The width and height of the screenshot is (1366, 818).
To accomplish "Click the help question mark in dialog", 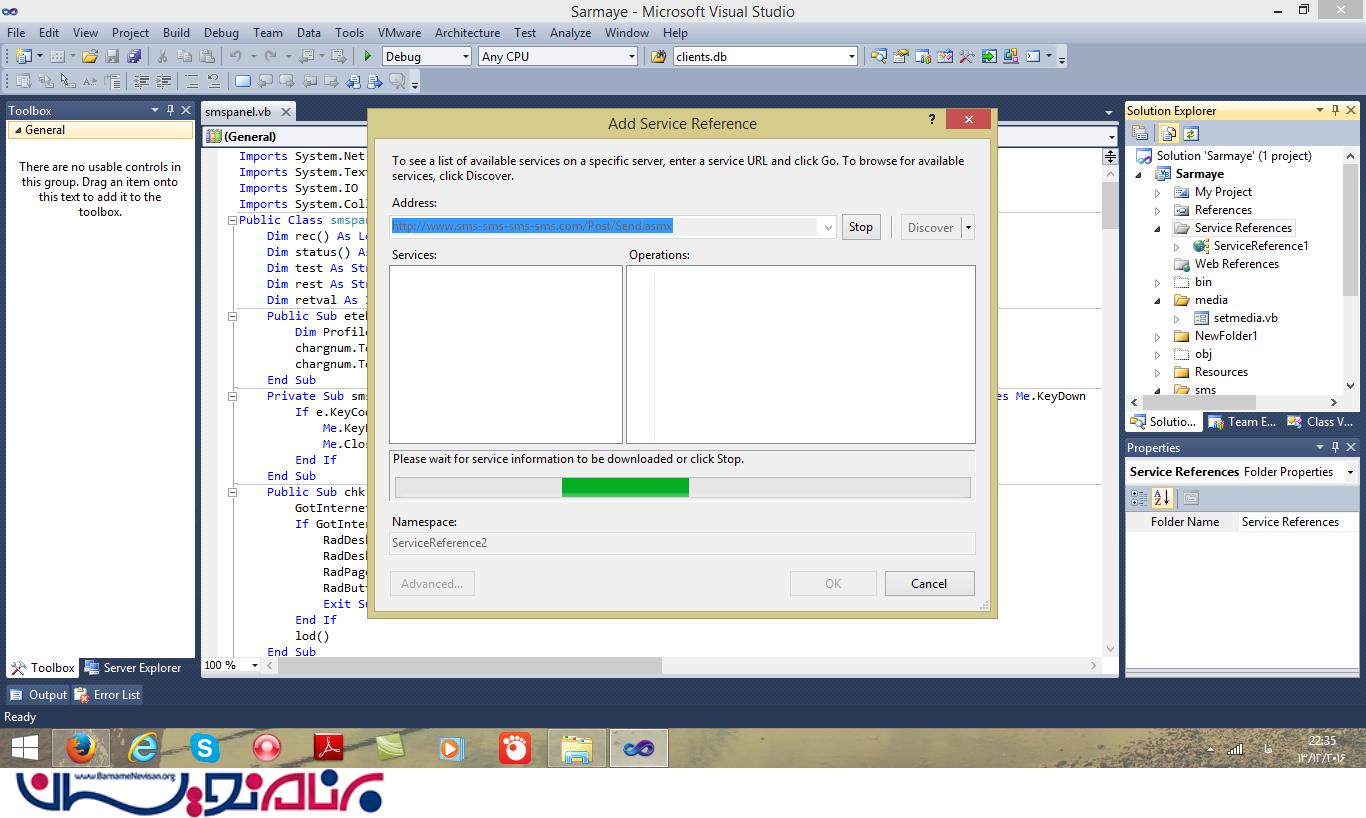I will pyautogui.click(x=932, y=119).
